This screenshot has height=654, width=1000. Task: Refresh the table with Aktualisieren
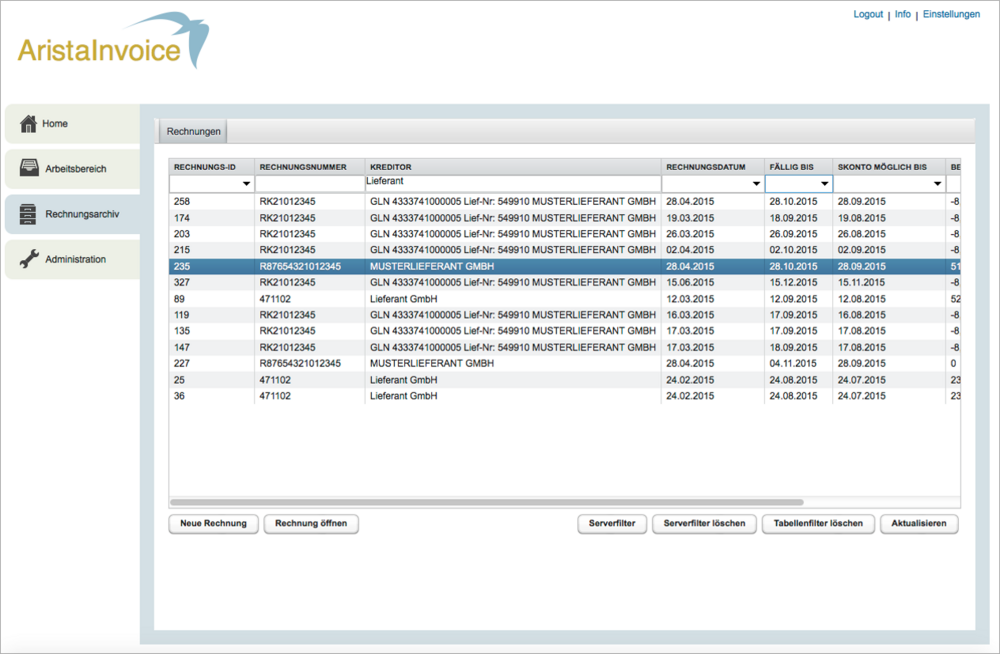coord(919,523)
